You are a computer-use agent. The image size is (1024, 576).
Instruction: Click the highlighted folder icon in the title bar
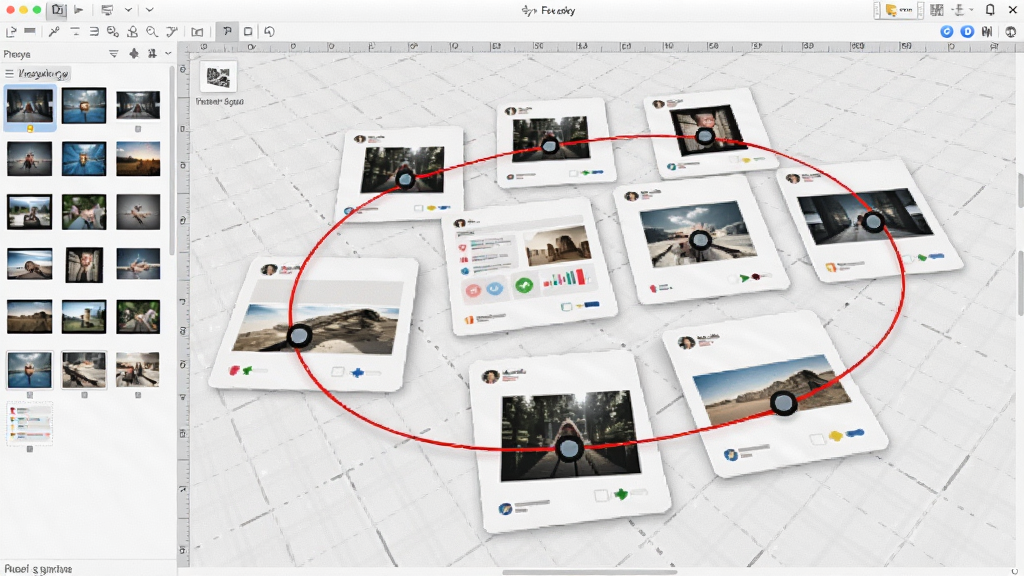pyautogui.click(x=58, y=10)
